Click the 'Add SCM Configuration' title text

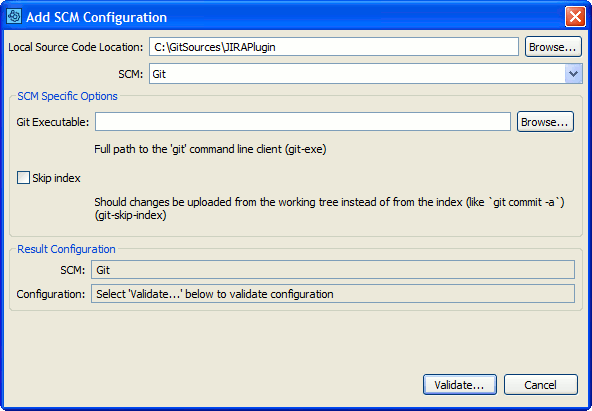[97, 17]
